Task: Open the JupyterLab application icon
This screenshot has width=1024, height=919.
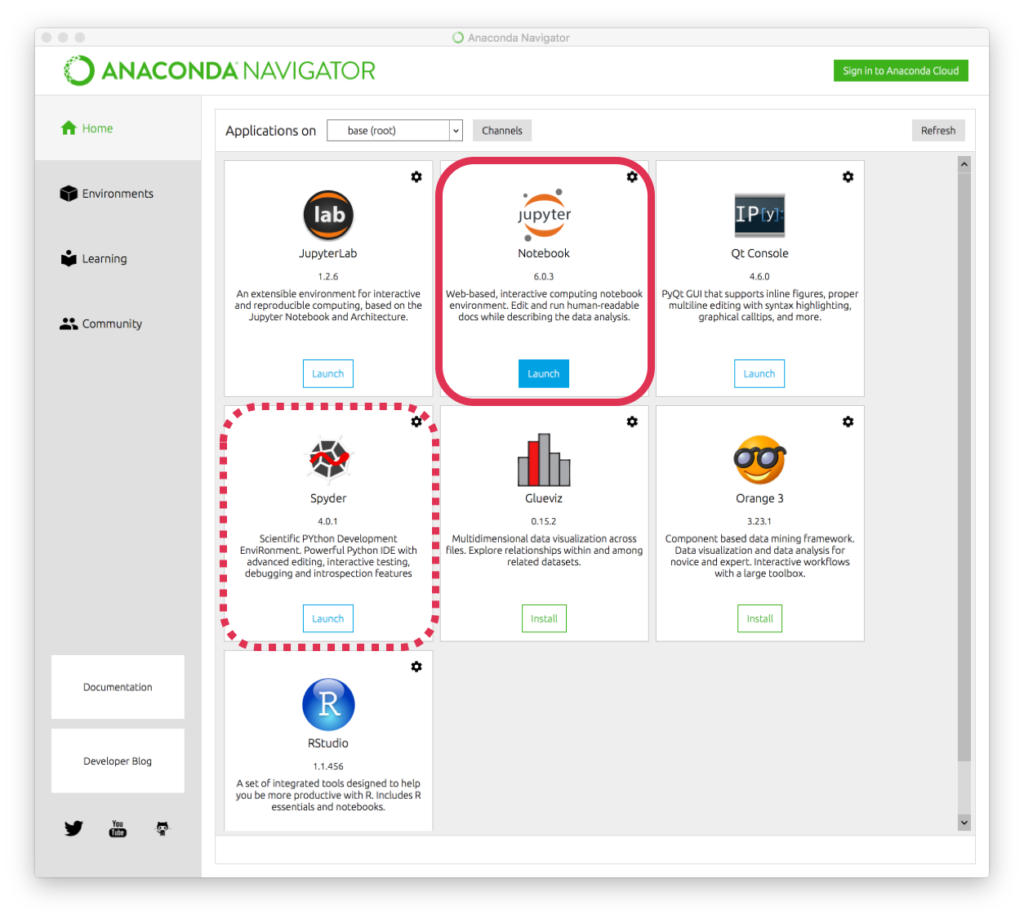Action: tap(328, 214)
